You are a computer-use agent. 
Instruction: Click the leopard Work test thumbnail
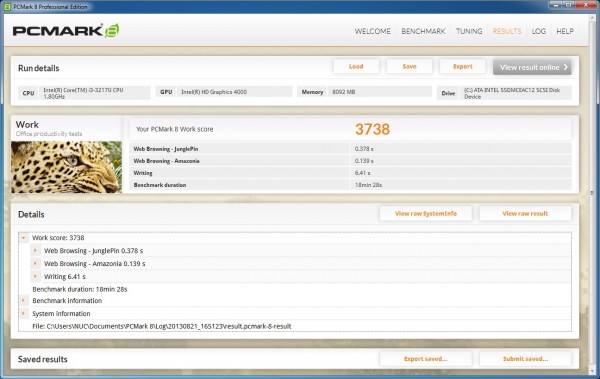[66, 167]
